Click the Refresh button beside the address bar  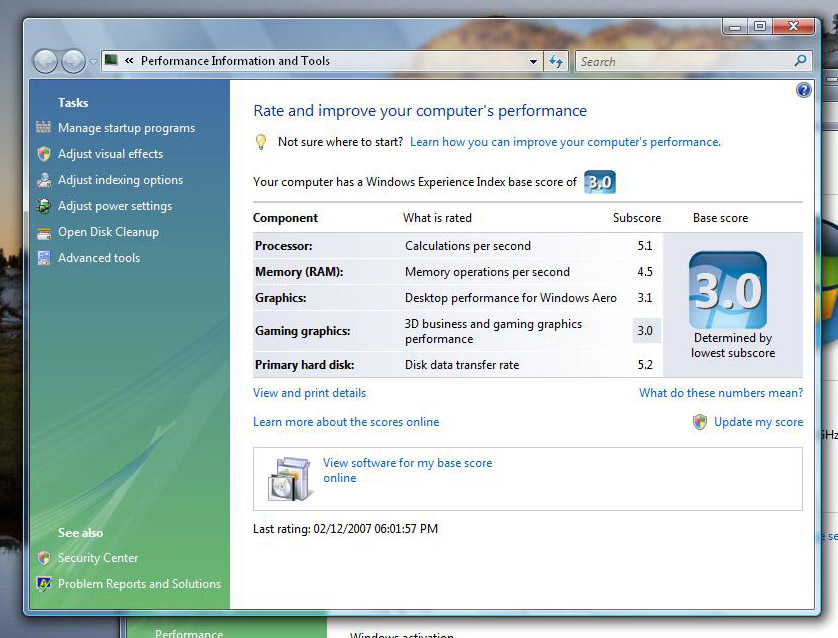[x=556, y=61]
